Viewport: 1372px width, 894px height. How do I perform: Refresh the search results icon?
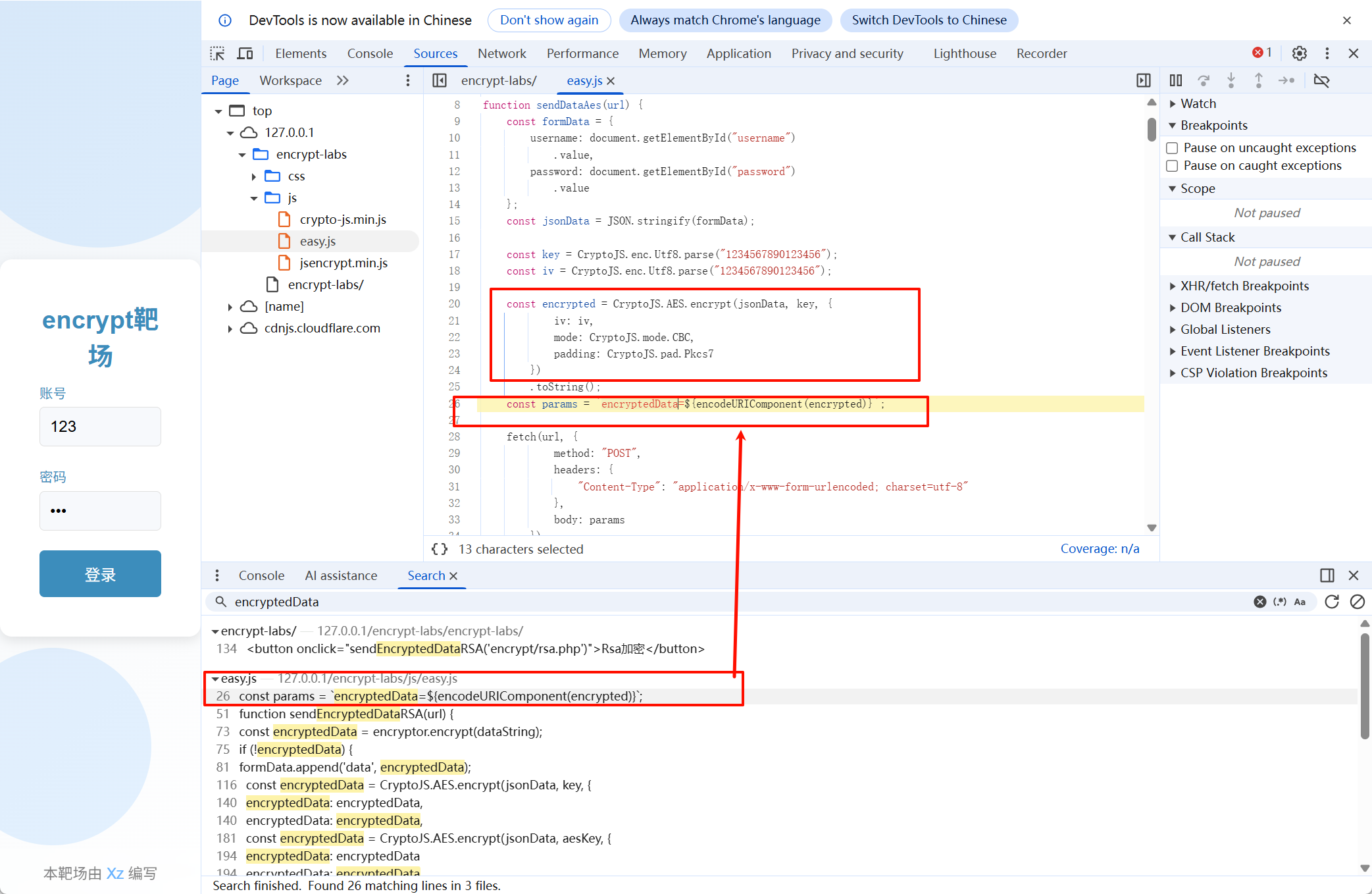click(1331, 602)
